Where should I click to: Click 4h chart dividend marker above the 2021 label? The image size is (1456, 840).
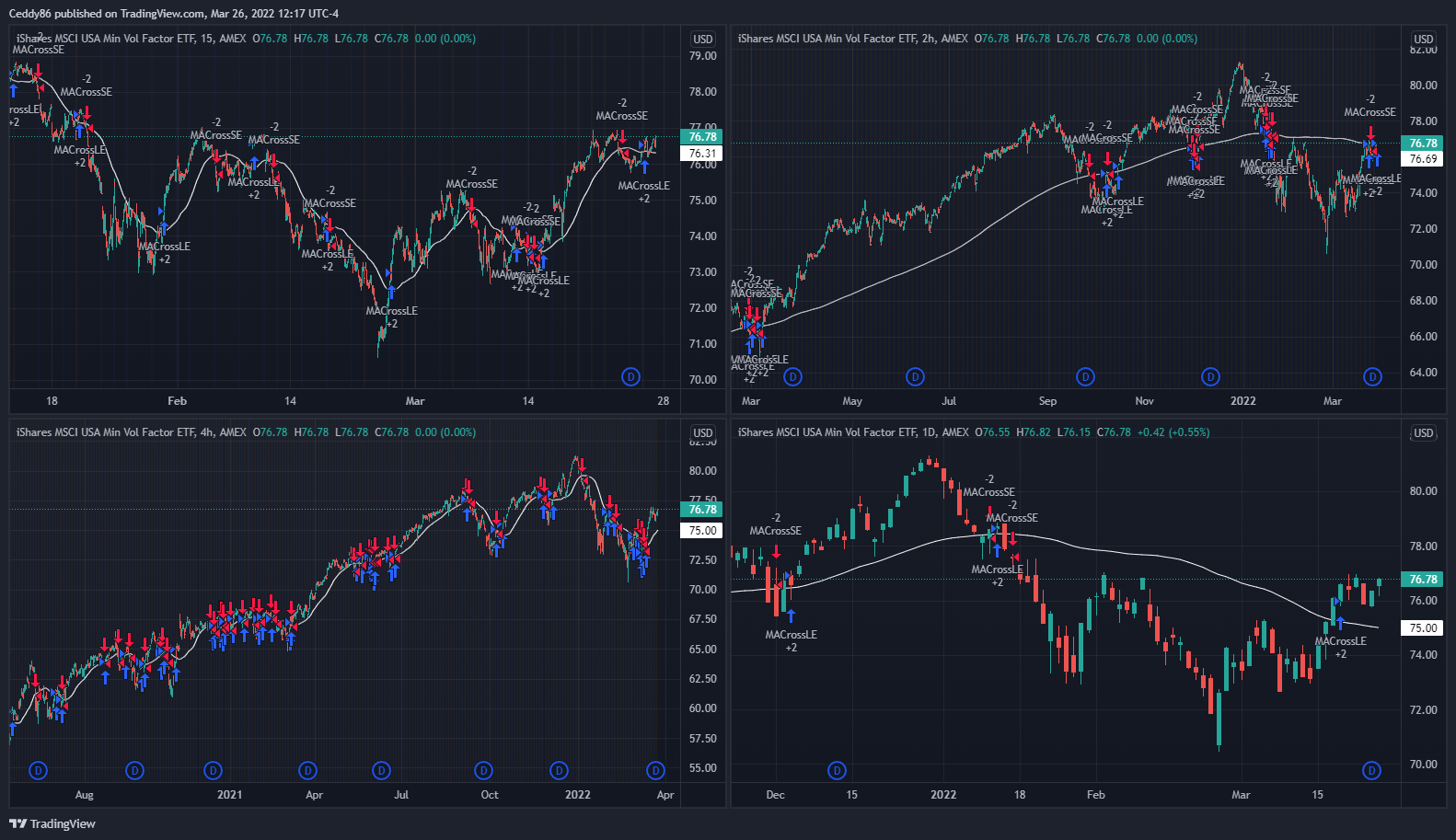click(214, 770)
